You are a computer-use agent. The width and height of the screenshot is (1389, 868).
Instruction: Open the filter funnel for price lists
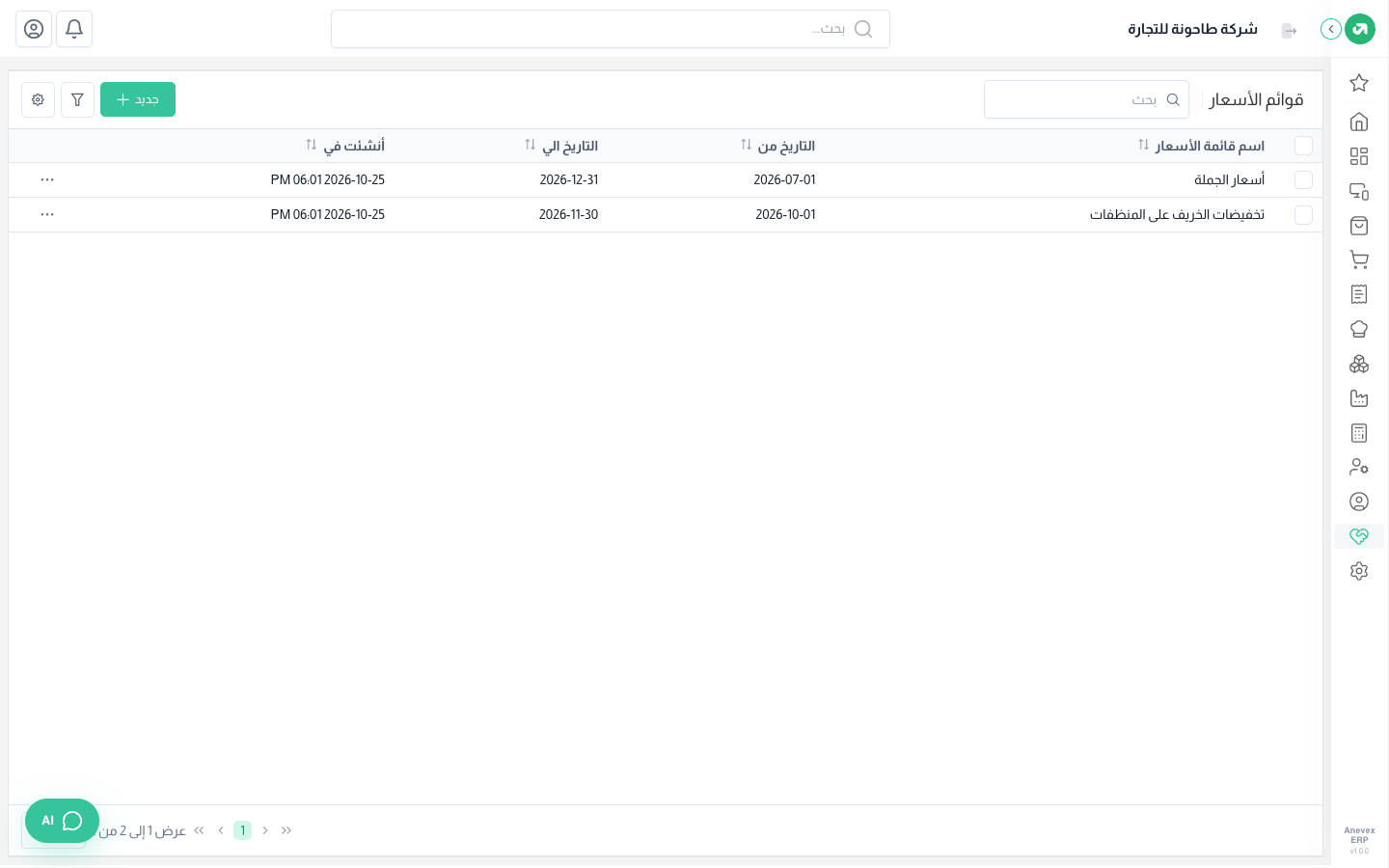(77, 99)
